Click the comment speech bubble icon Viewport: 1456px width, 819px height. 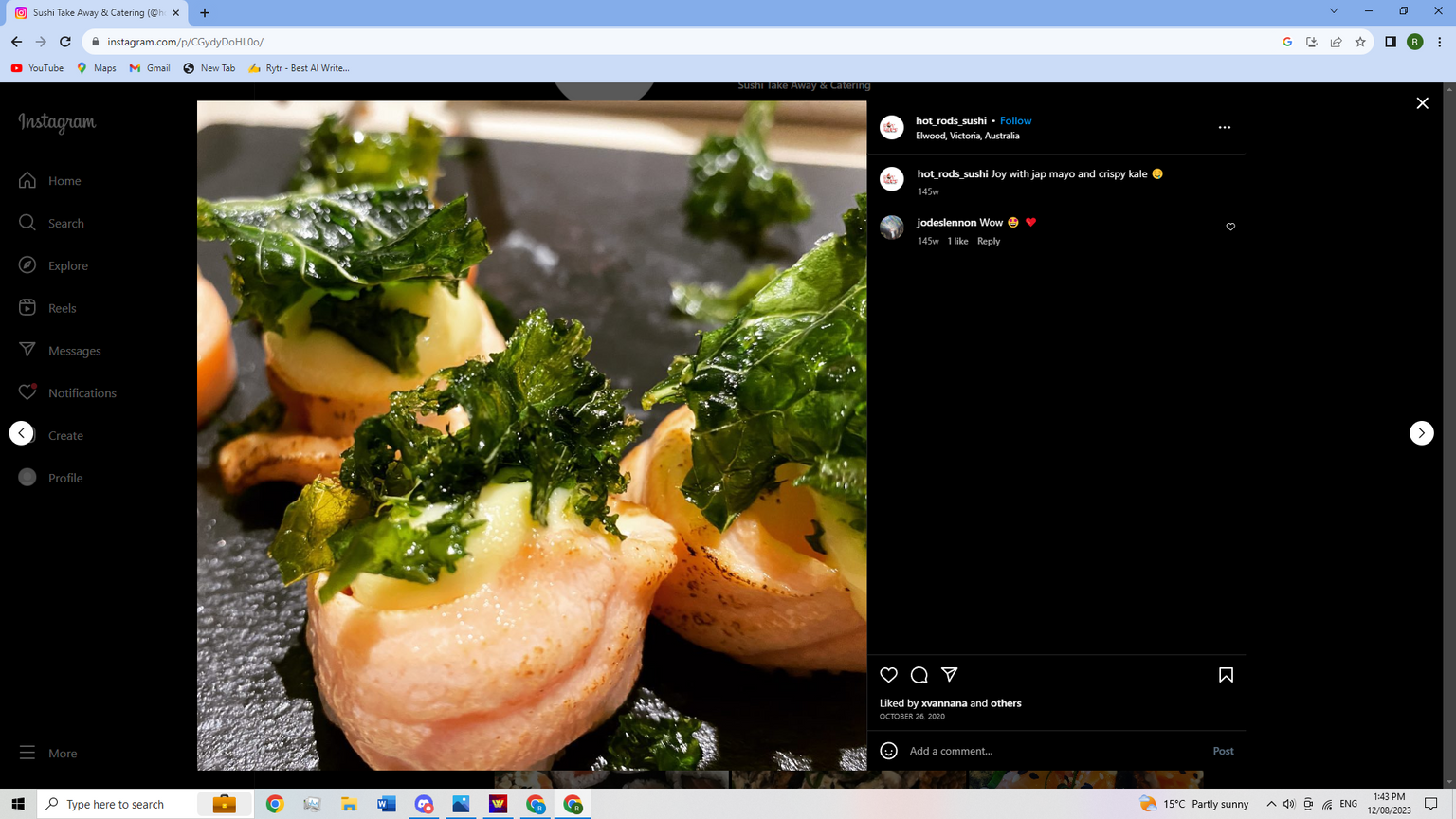919,675
